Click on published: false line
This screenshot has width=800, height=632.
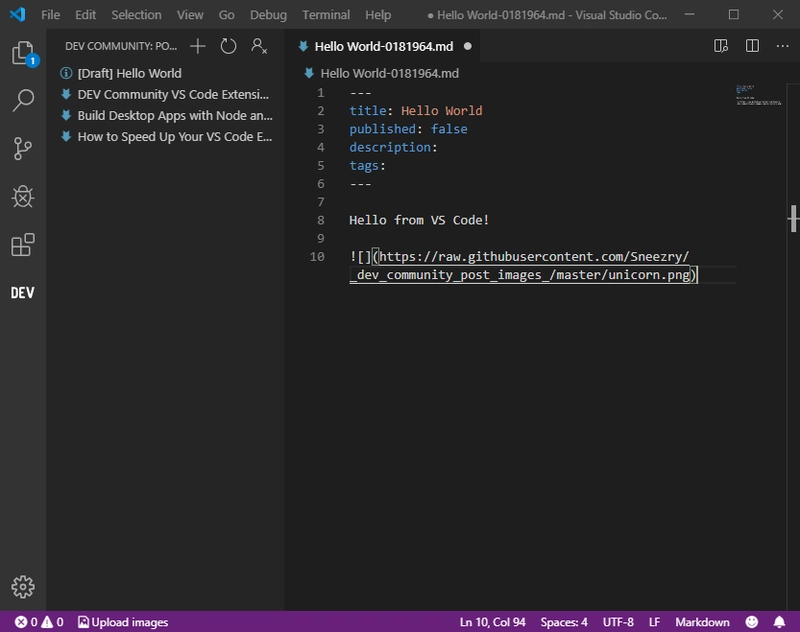[x=408, y=129]
